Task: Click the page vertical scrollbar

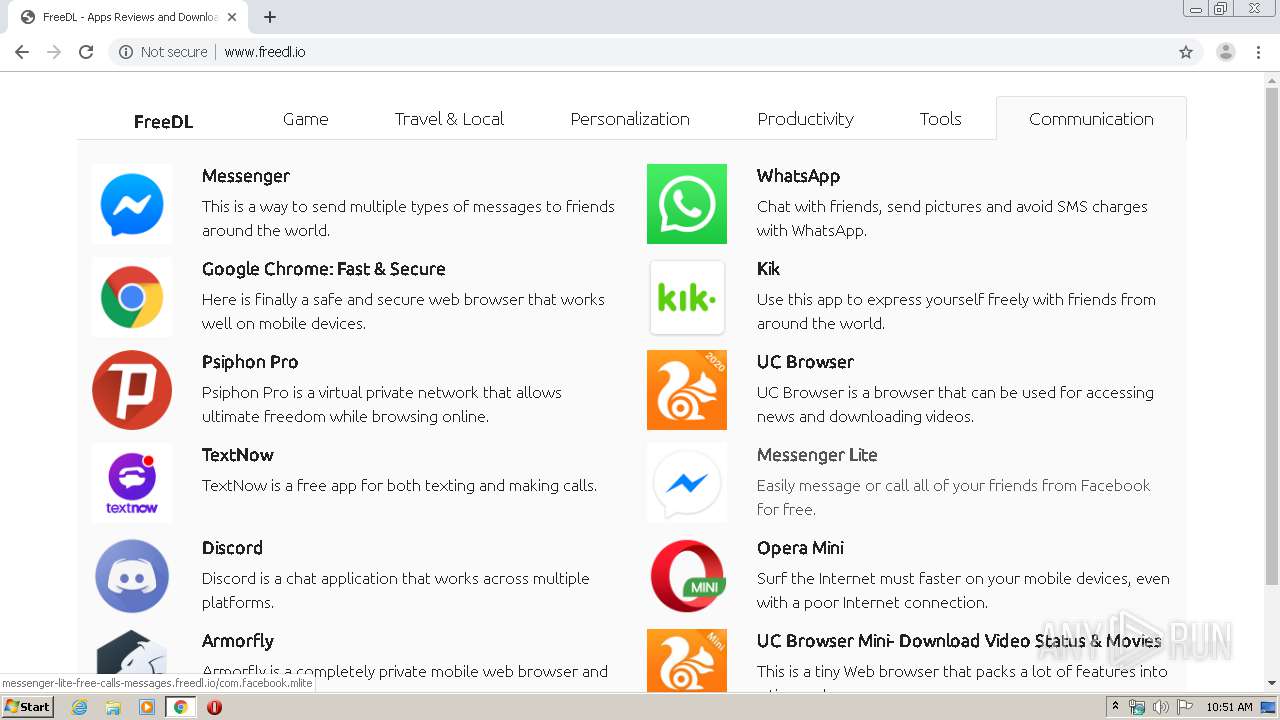Action: click(1272, 337)
